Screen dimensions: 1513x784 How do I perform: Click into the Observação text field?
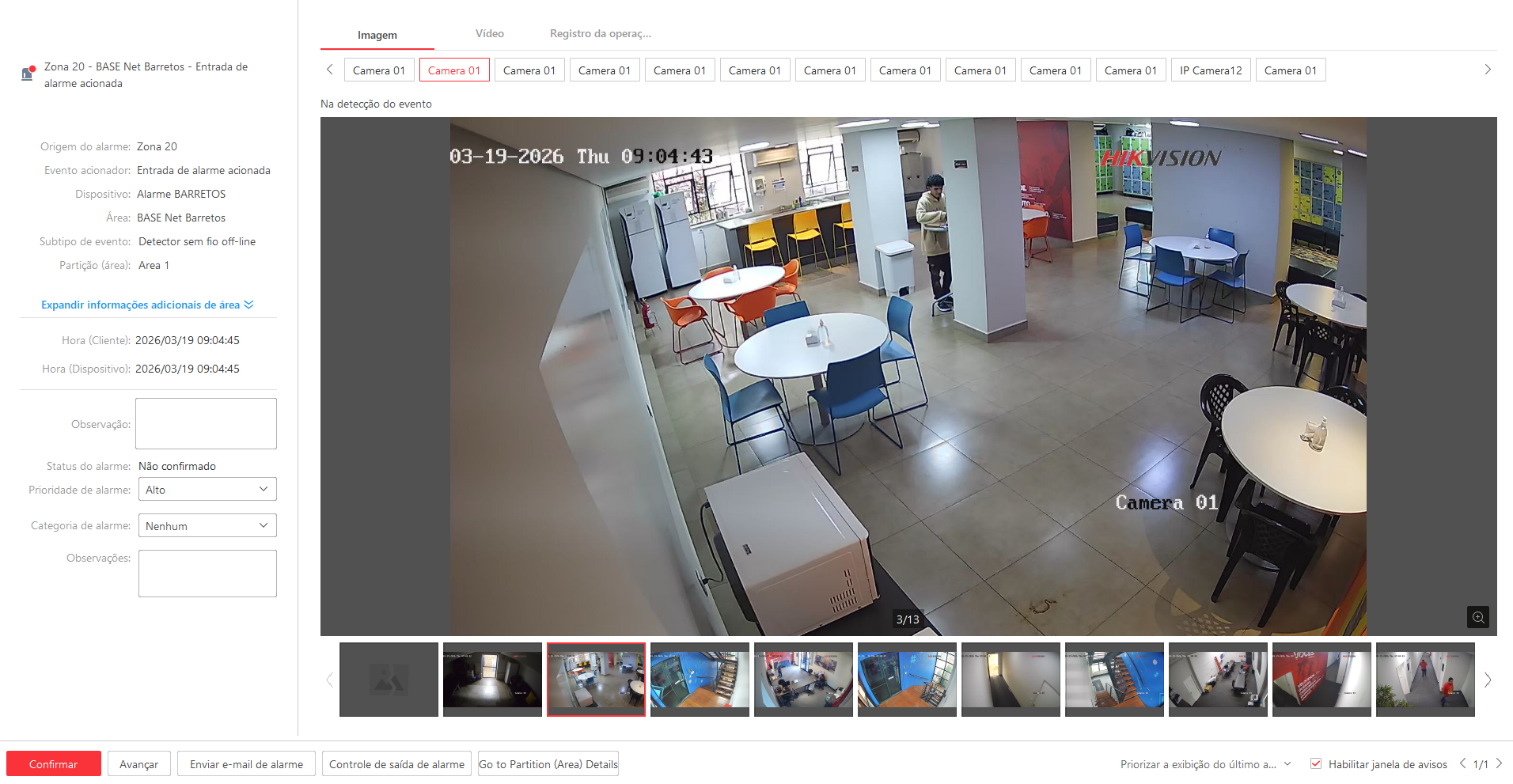tap(206, 423)
